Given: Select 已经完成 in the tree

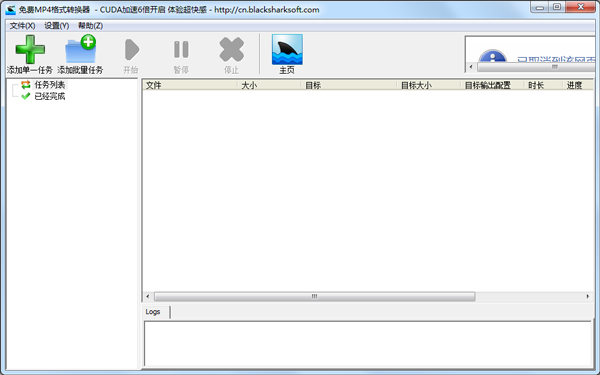Looking at the screenshot, I should [x=50, y=96].
